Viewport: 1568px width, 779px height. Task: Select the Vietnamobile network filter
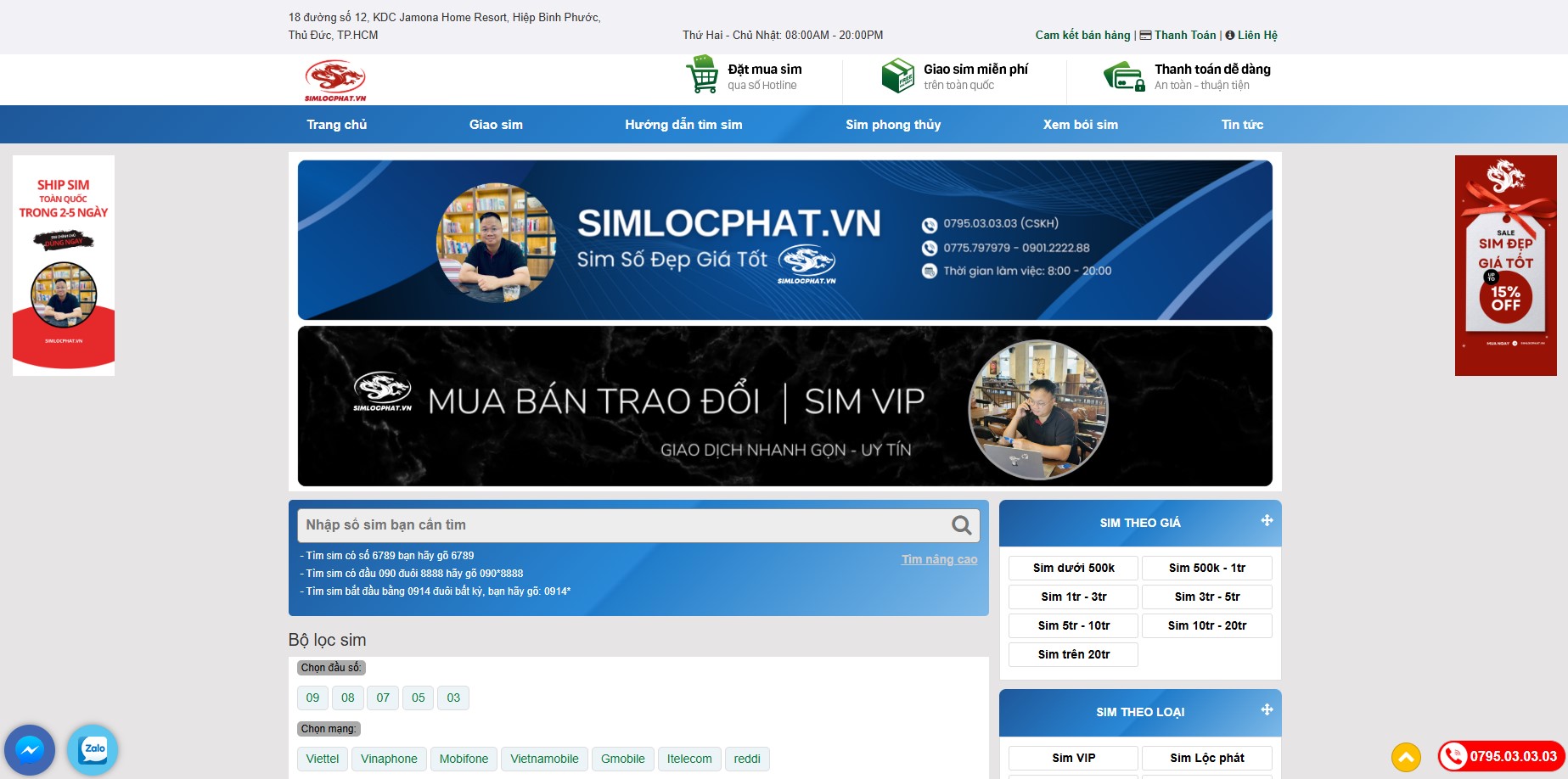[x=543, y=759]
